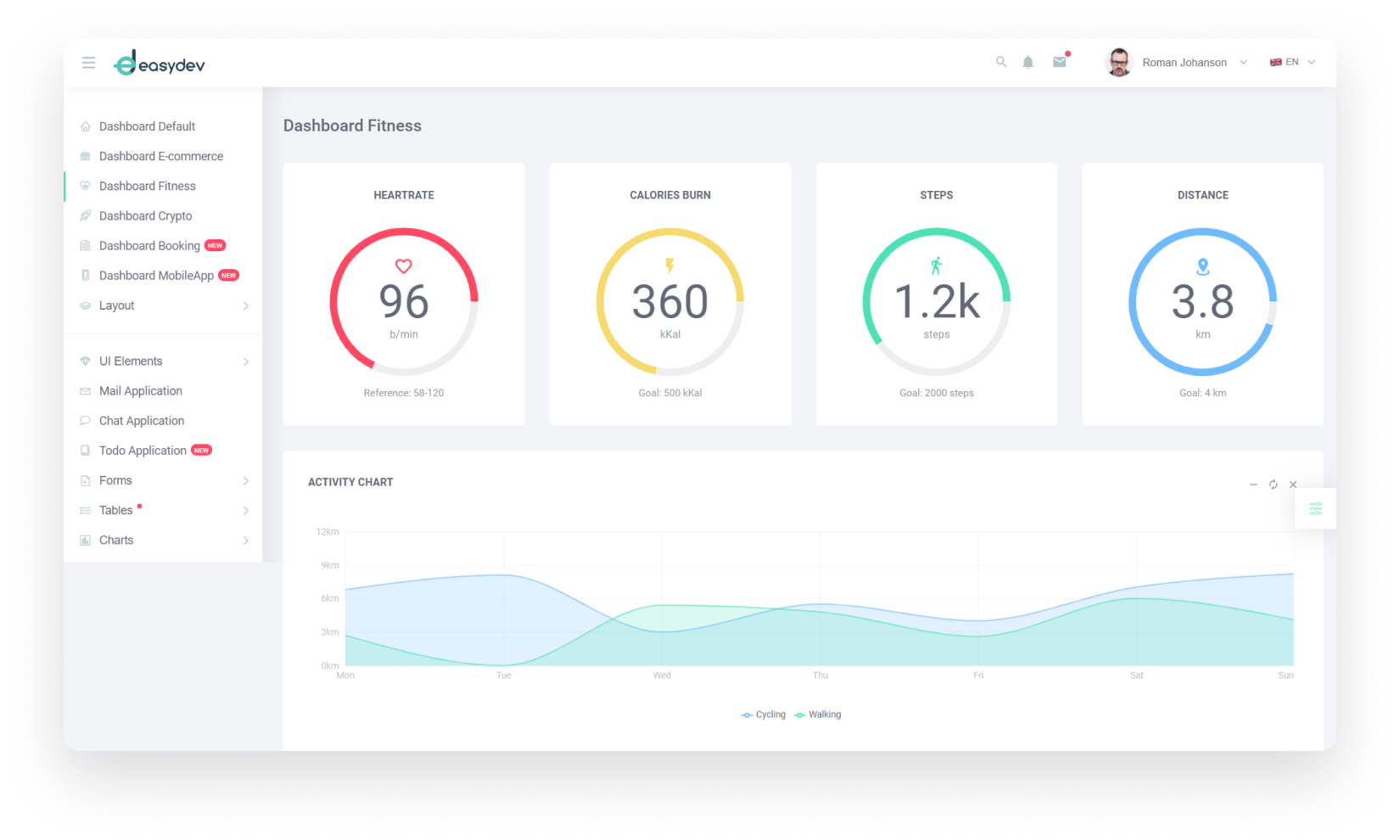Click the easydev logo
Screen dimensions: 1400x840
[x=160, y=63]
